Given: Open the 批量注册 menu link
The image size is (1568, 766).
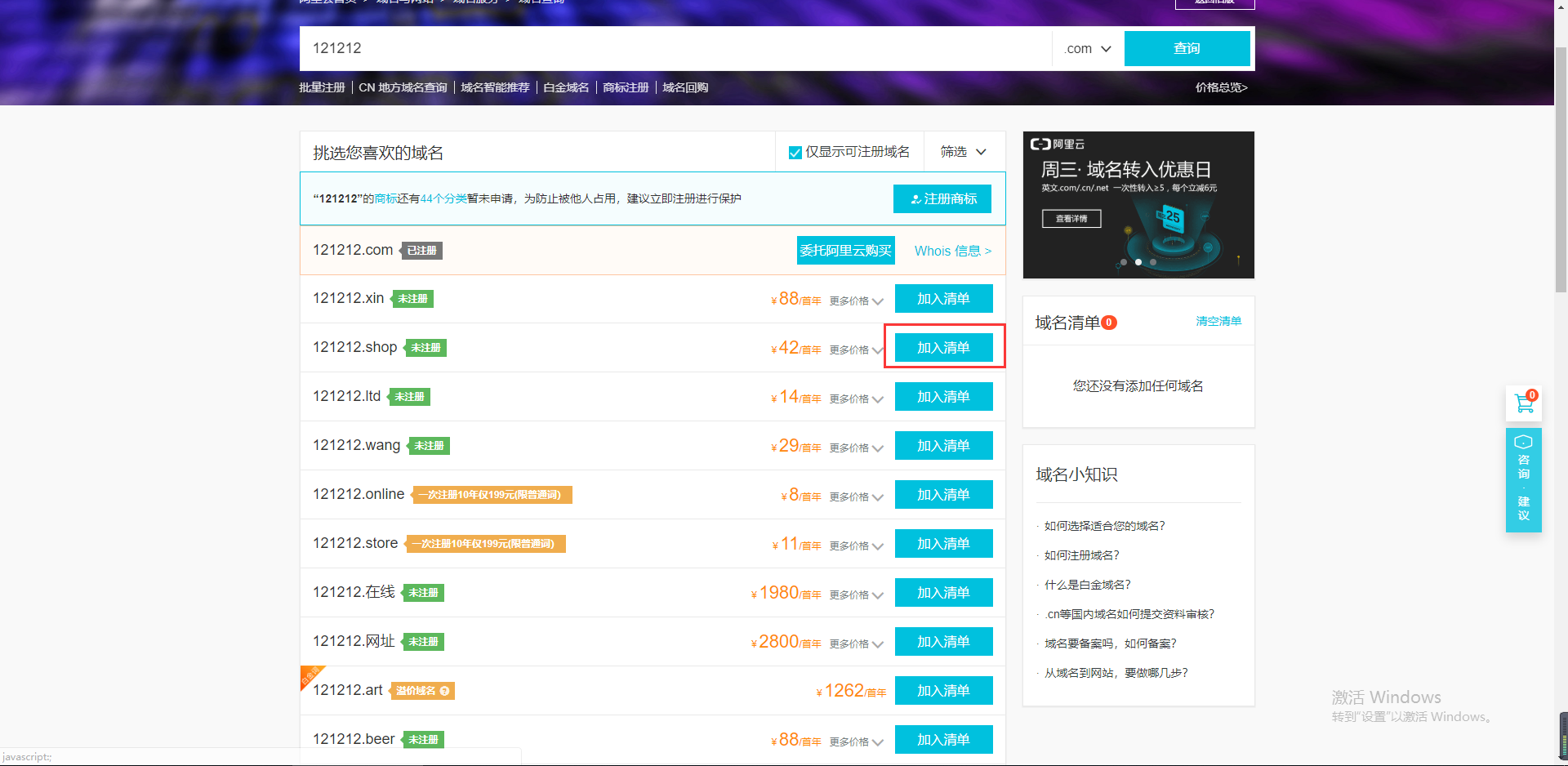Looking at the screenshot, I should 322,87.
